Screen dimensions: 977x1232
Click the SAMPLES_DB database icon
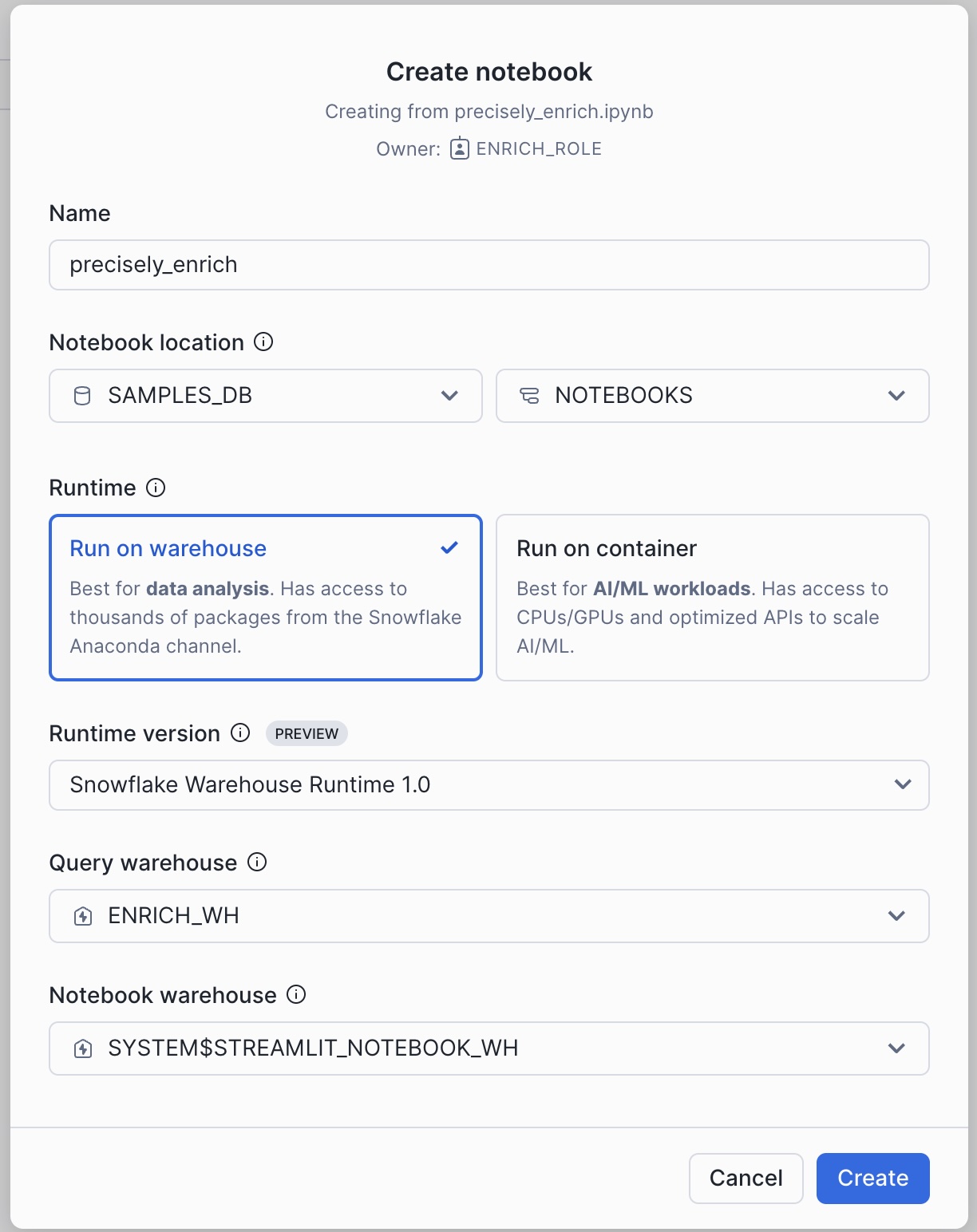82,396
